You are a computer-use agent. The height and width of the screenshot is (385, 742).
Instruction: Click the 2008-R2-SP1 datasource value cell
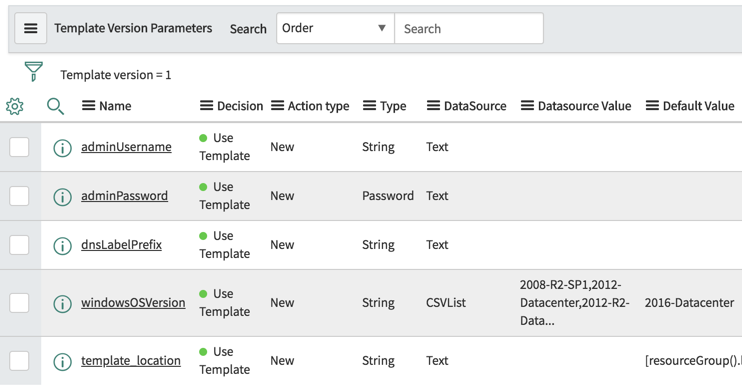pyautogui.click(x=574, y=303)
